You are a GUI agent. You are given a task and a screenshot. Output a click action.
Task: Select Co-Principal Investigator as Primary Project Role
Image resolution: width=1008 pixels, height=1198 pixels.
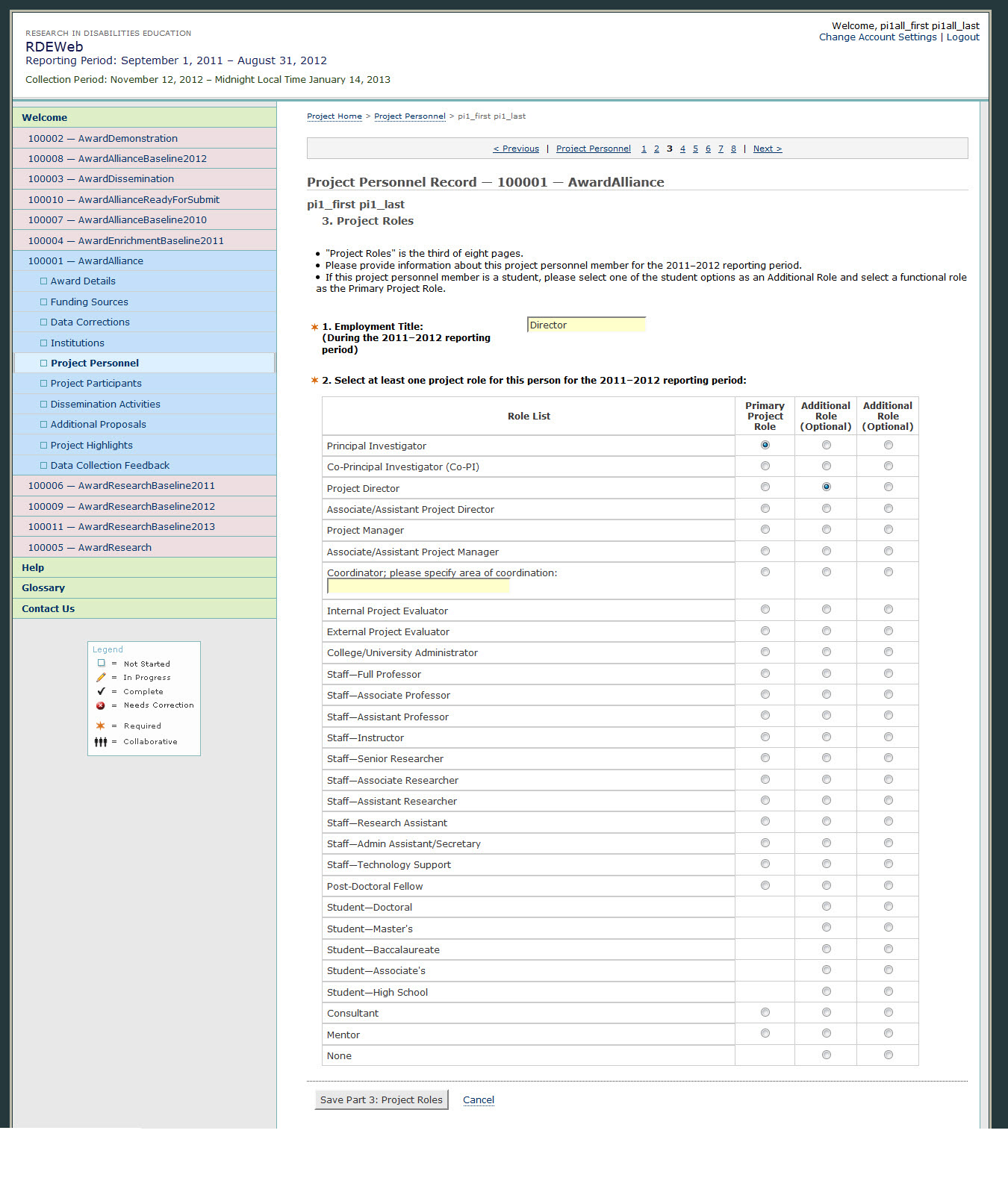coord(765,466)
